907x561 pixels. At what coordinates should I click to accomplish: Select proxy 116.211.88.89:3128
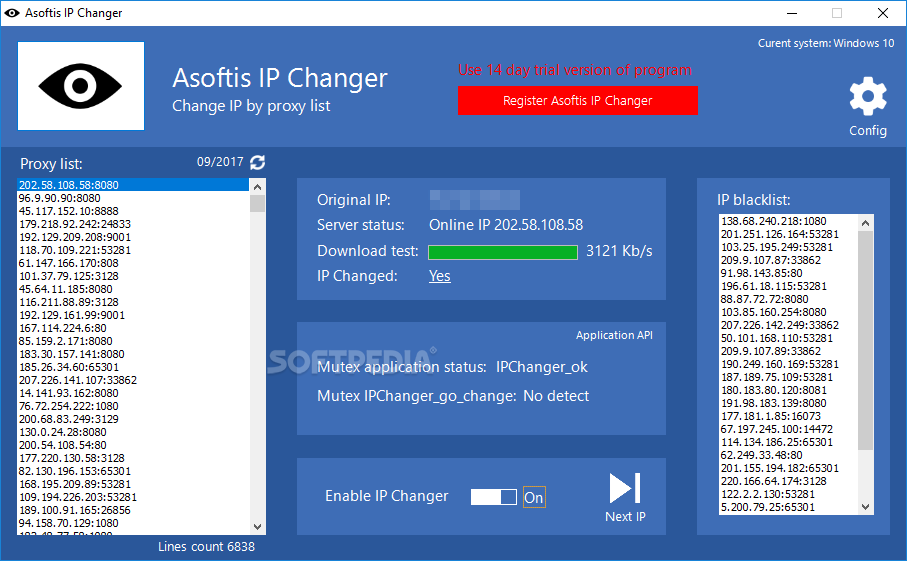[133, 302]
